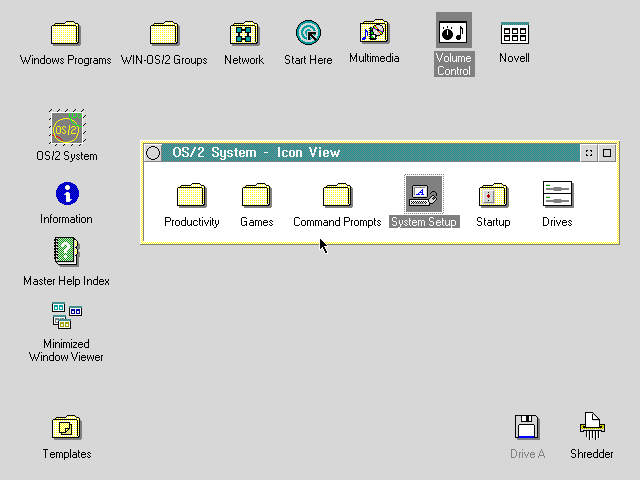
Task: Click the Drive A floppy icon
Action: click(x=527, y=427)
